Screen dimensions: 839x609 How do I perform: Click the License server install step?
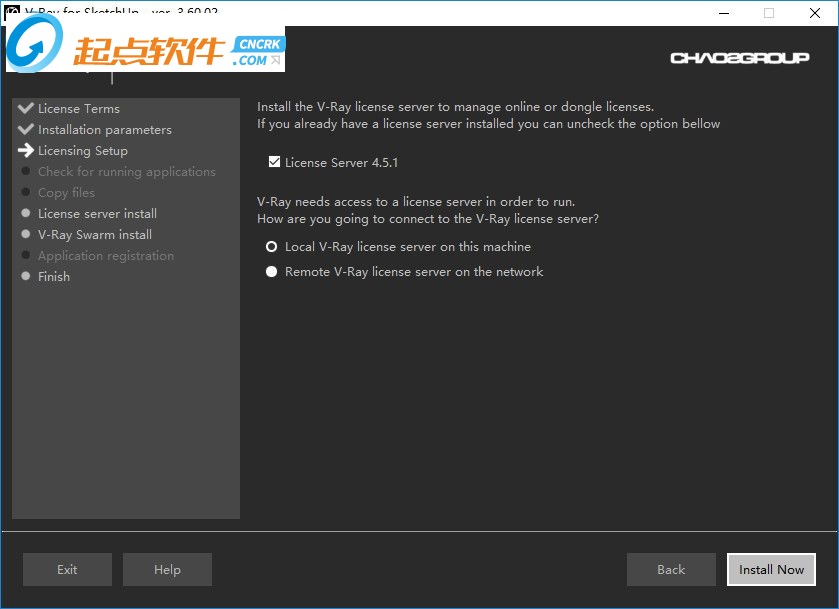pyautogui.click(x=97, y=214)
